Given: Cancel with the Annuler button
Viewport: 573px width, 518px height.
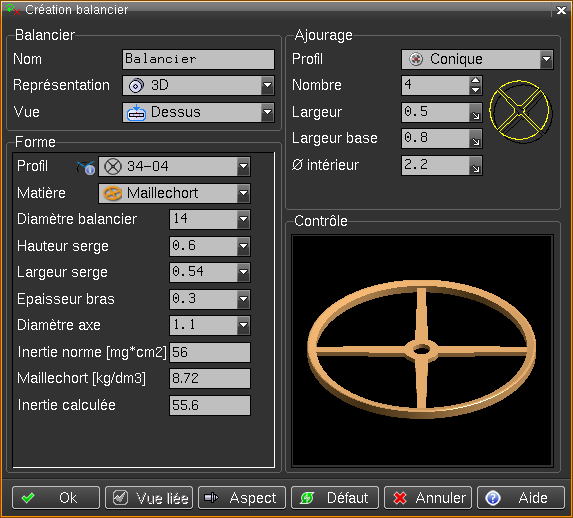Looking at the screenshot, I should (x=428, y=498).
